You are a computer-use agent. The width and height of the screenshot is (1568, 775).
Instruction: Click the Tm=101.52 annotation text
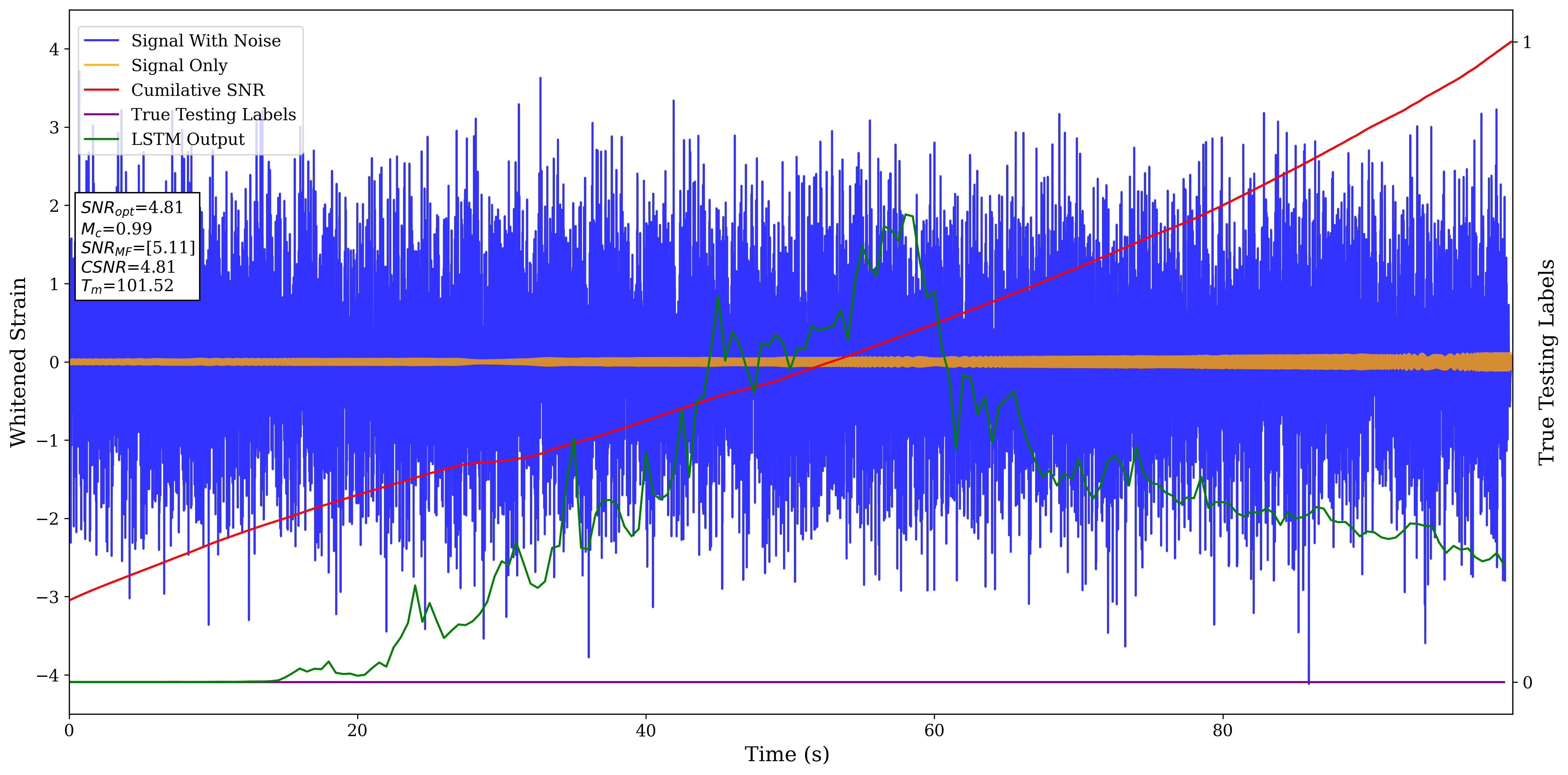[x=127, y=286]
